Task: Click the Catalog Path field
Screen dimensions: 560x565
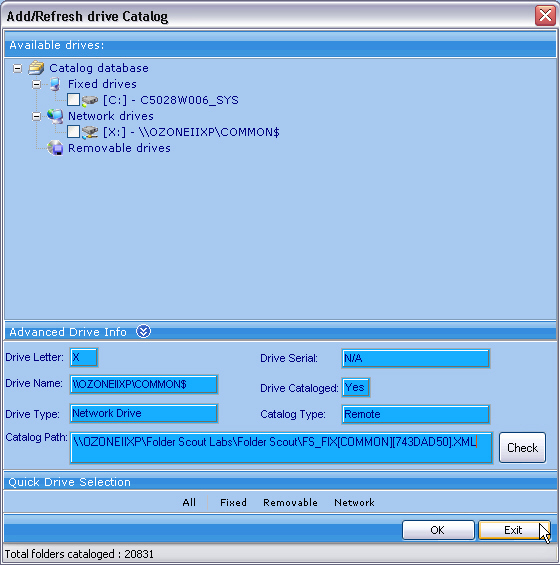Action: pos(281,448)
